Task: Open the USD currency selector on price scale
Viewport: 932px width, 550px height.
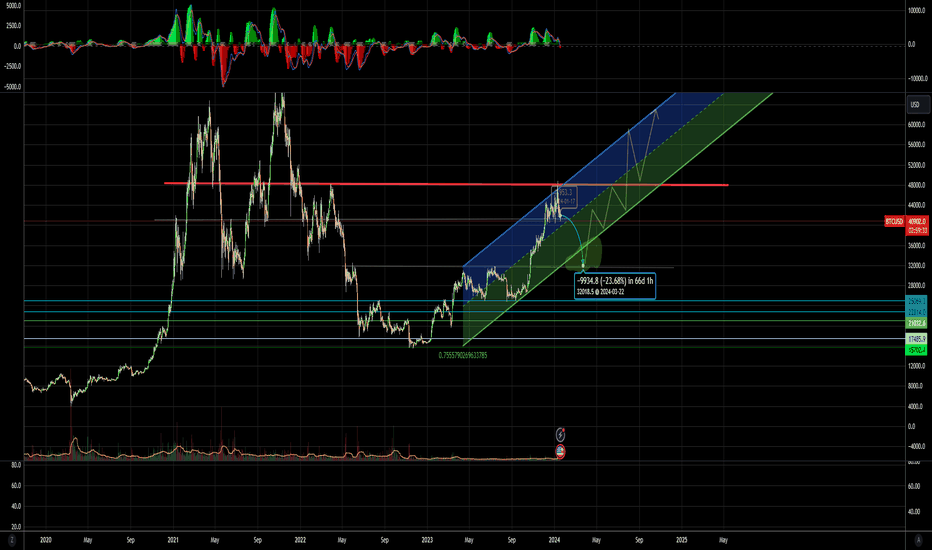Action: point(917,105)
